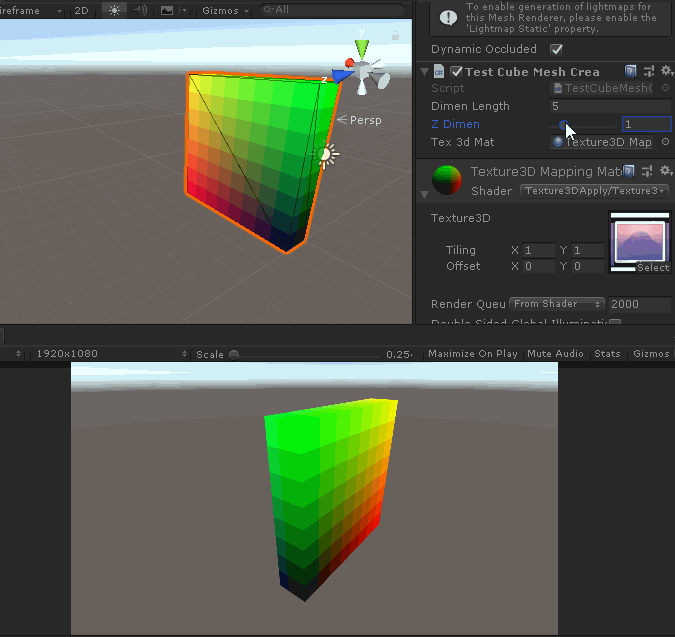Toggle Double Sided Global Illumination checkbox
Image resolution: width=675 pixels, height=637 pixels.
pos(615,322)
